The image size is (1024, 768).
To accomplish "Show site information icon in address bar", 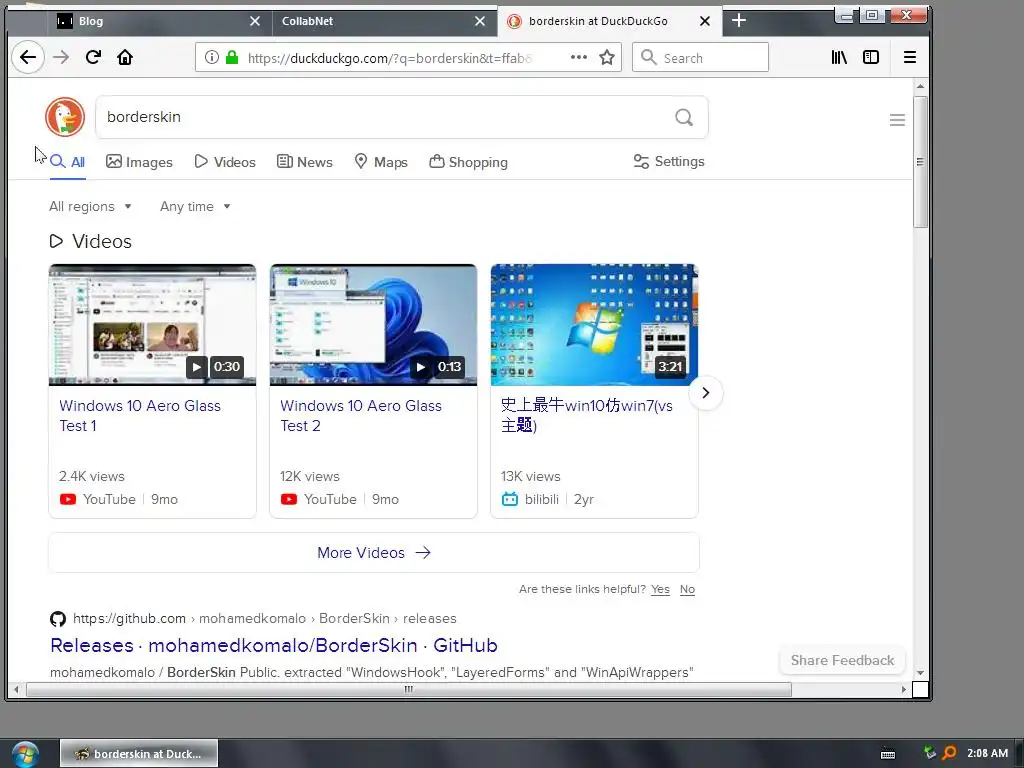I will [x=212, y=57].
